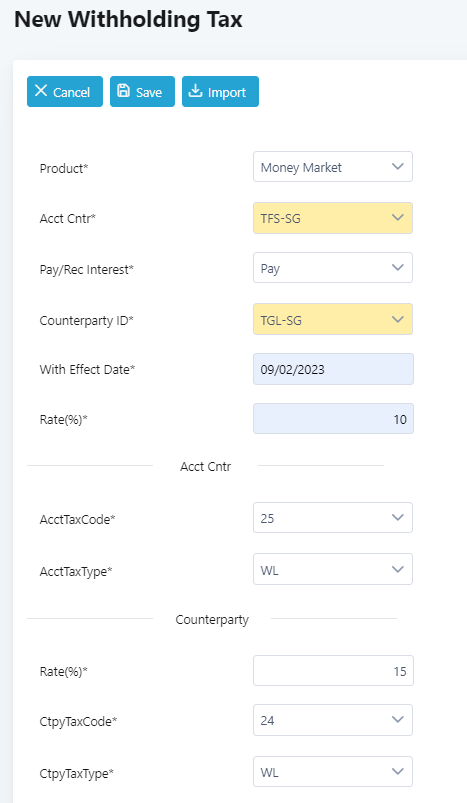
Task: Open Pay/Rec Interest dropdown
Action: [x=333, y=267]
